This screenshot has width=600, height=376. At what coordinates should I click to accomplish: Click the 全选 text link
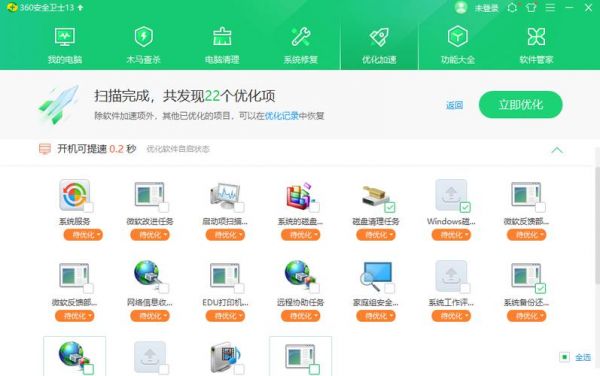click(x=583, y=357)
